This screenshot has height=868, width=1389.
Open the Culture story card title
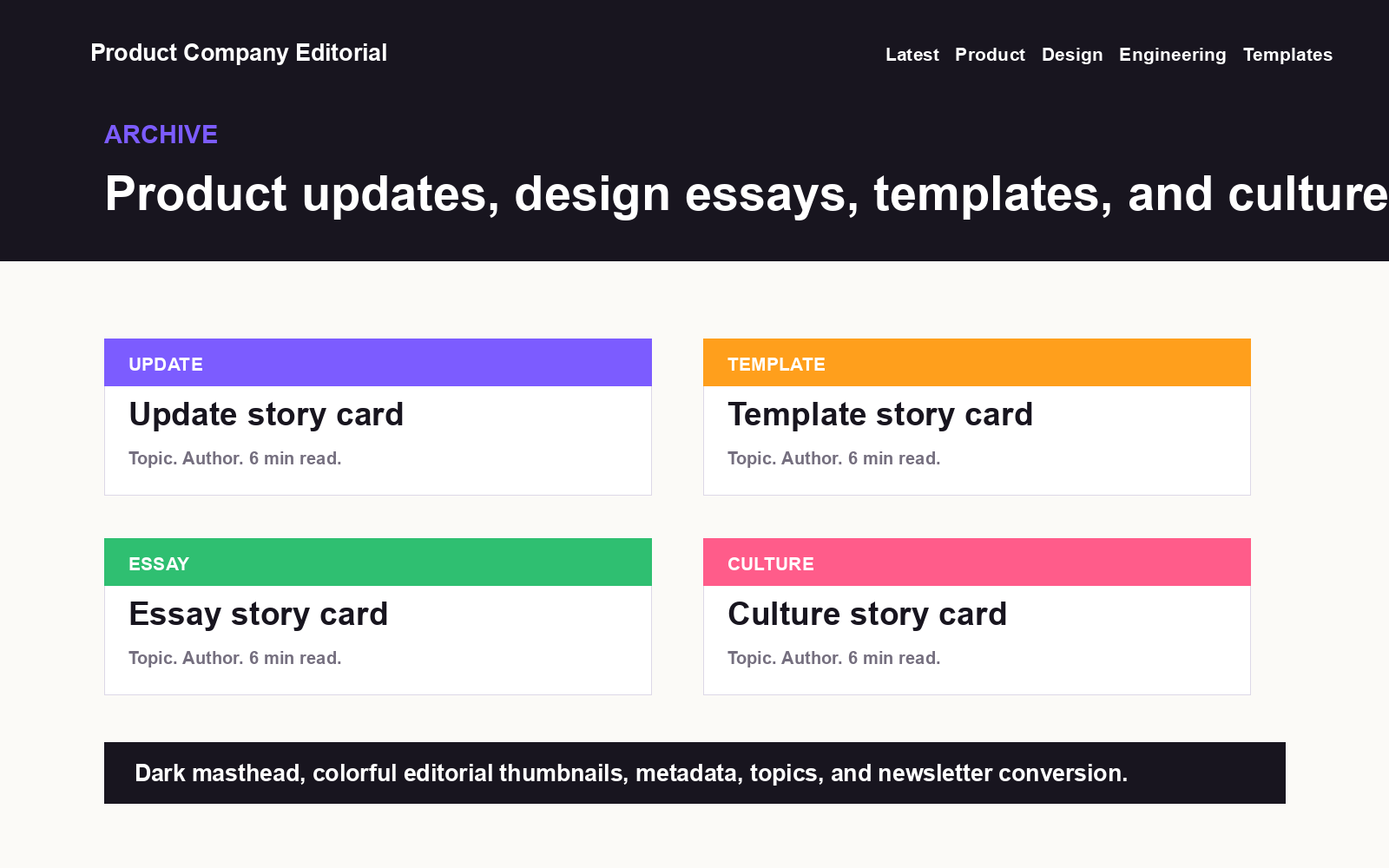867,615
